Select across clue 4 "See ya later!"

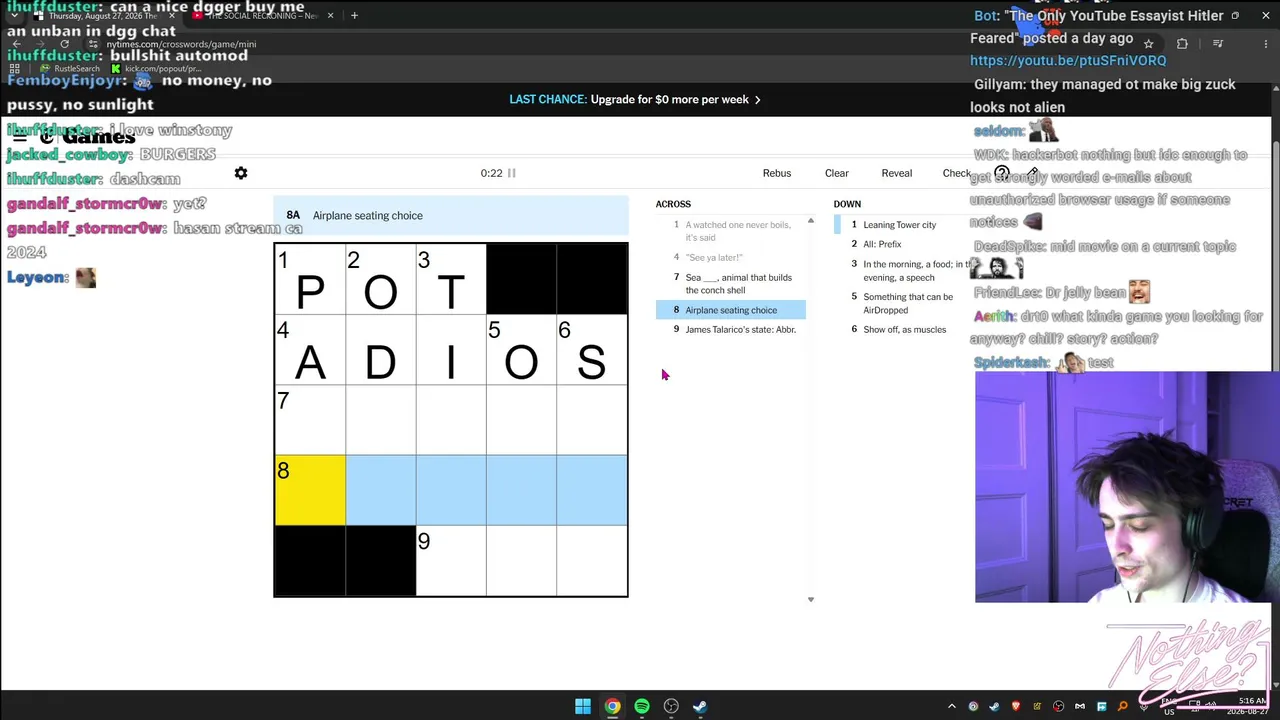(x=731, y=257)
